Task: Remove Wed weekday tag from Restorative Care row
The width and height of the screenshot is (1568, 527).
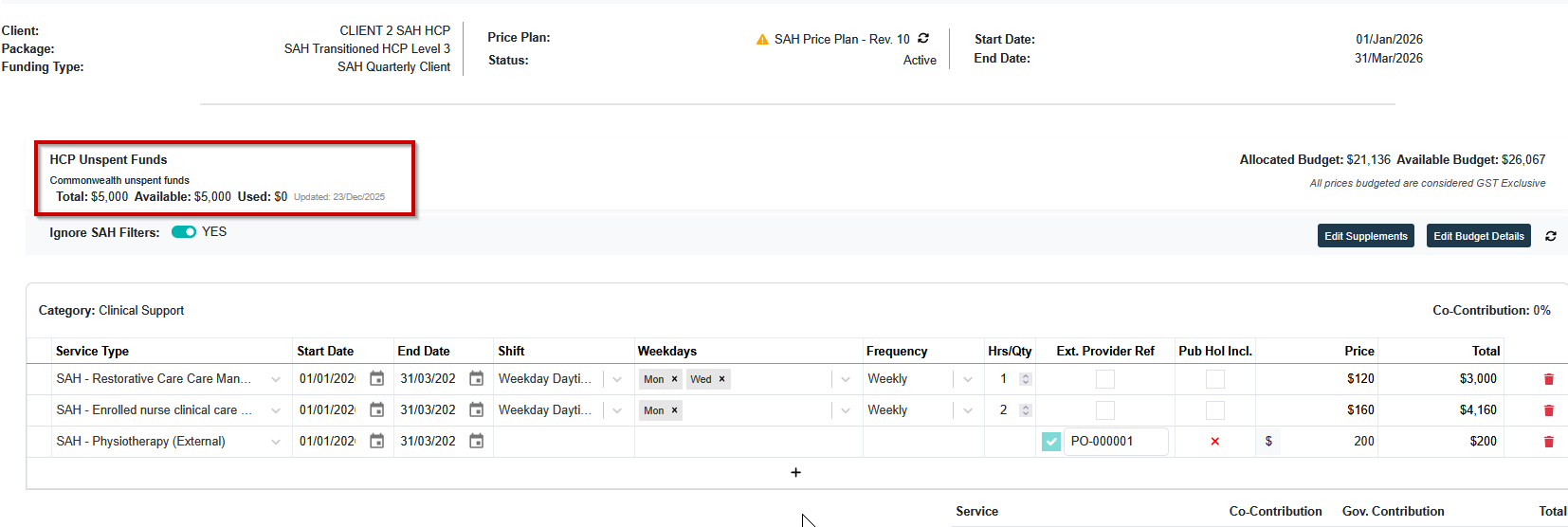Action: point(721,379)
